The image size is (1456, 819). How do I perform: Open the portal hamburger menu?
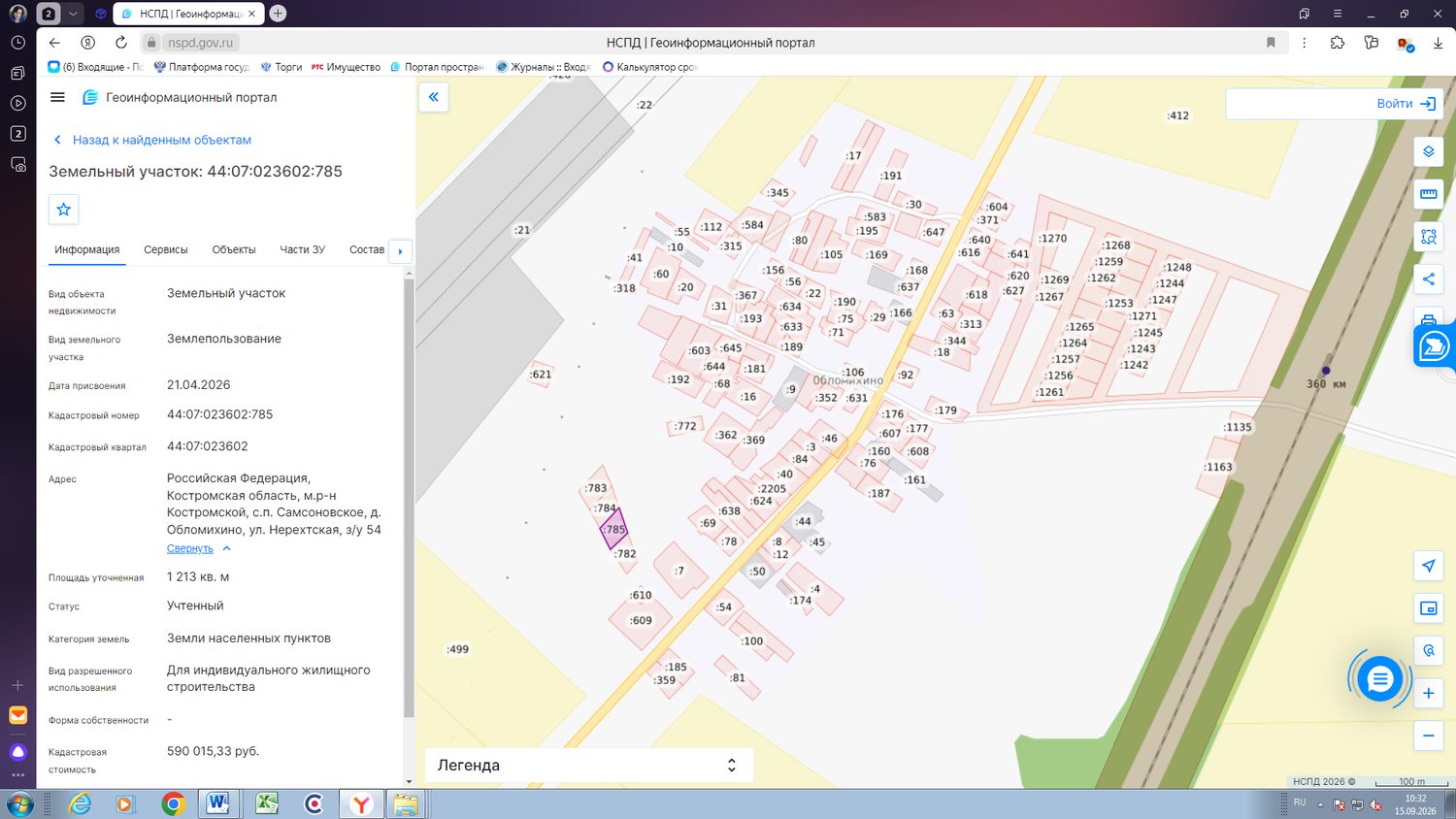[x=57, y=97]
